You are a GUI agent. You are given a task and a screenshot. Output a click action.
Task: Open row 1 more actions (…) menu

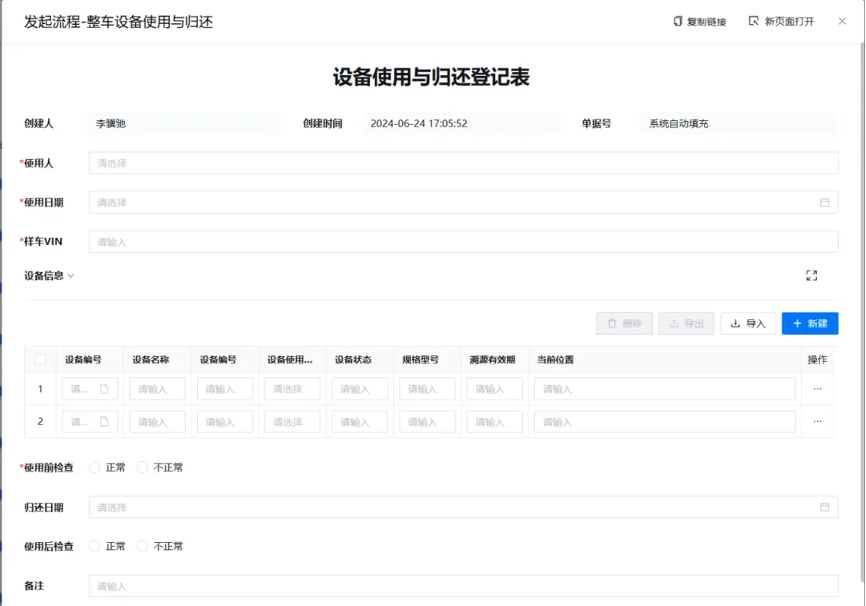coord(817,388)
